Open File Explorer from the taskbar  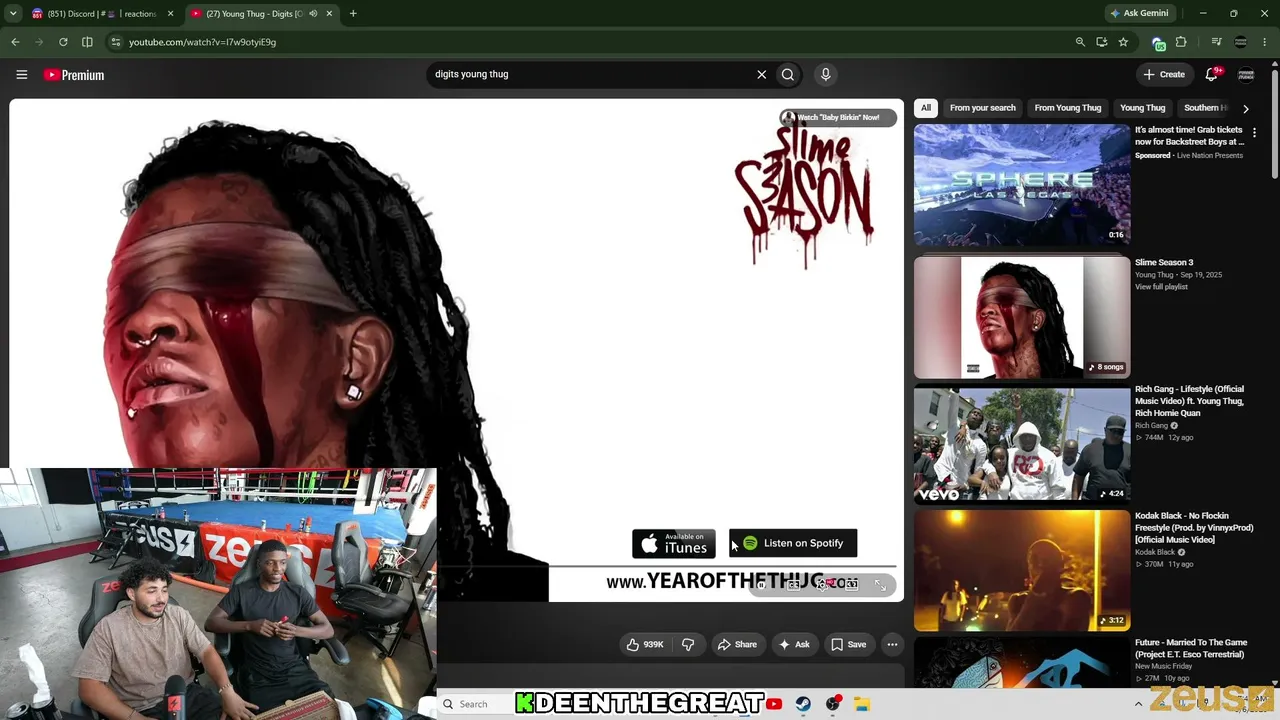tap(862, 704)
